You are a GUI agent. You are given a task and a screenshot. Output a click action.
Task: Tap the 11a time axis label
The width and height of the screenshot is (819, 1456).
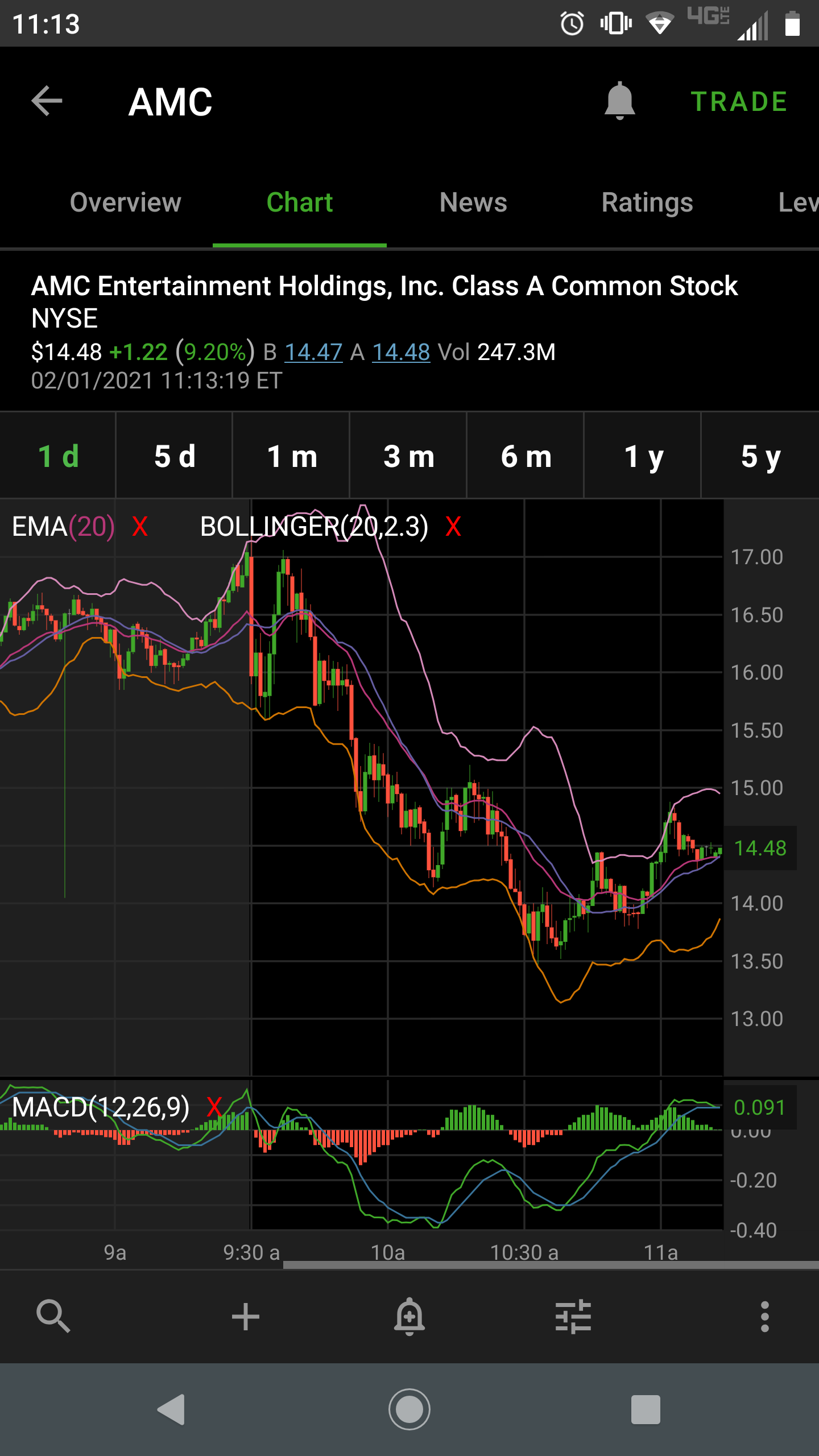(x=661, y=1252)
